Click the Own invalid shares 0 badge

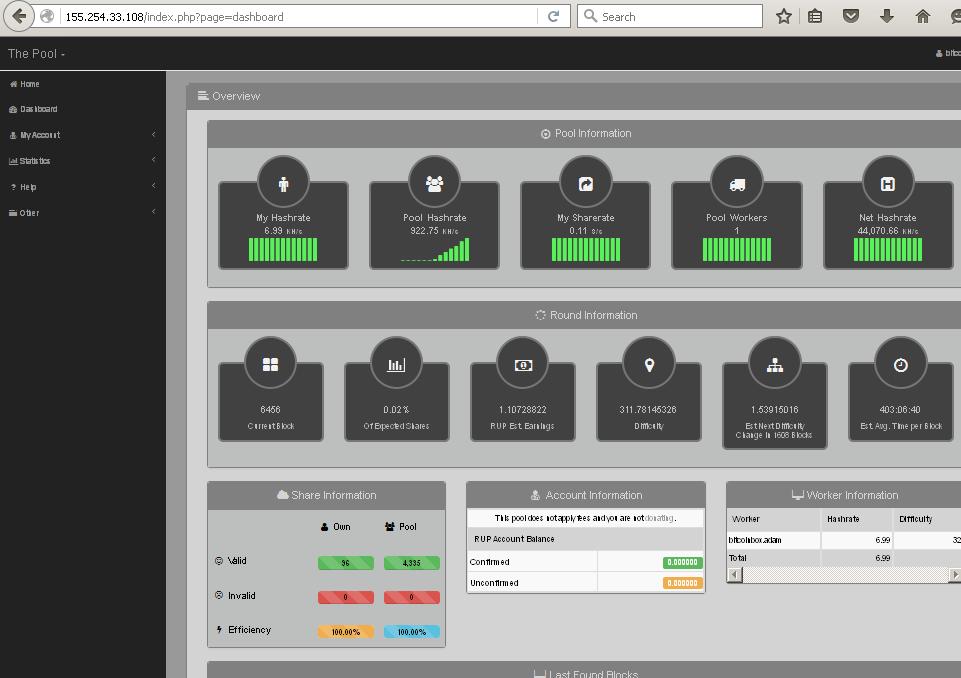coord(346,597)
